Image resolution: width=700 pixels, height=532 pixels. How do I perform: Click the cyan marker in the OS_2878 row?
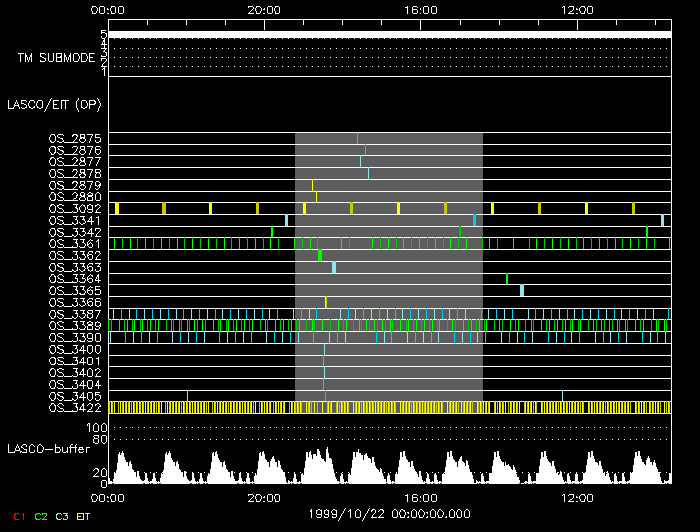pos(368,173)
